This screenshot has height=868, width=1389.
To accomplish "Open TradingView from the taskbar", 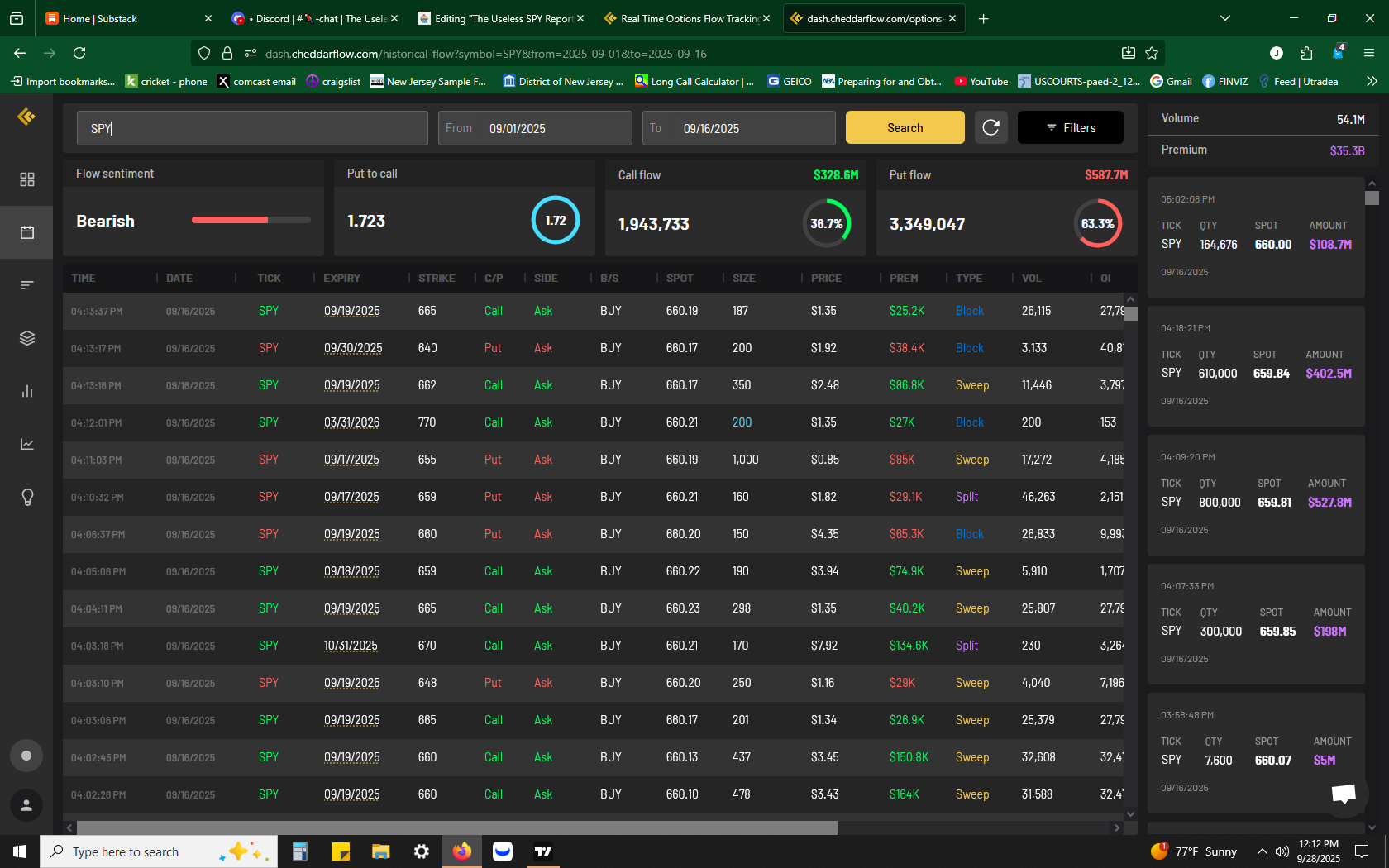I will coord(543,851).
